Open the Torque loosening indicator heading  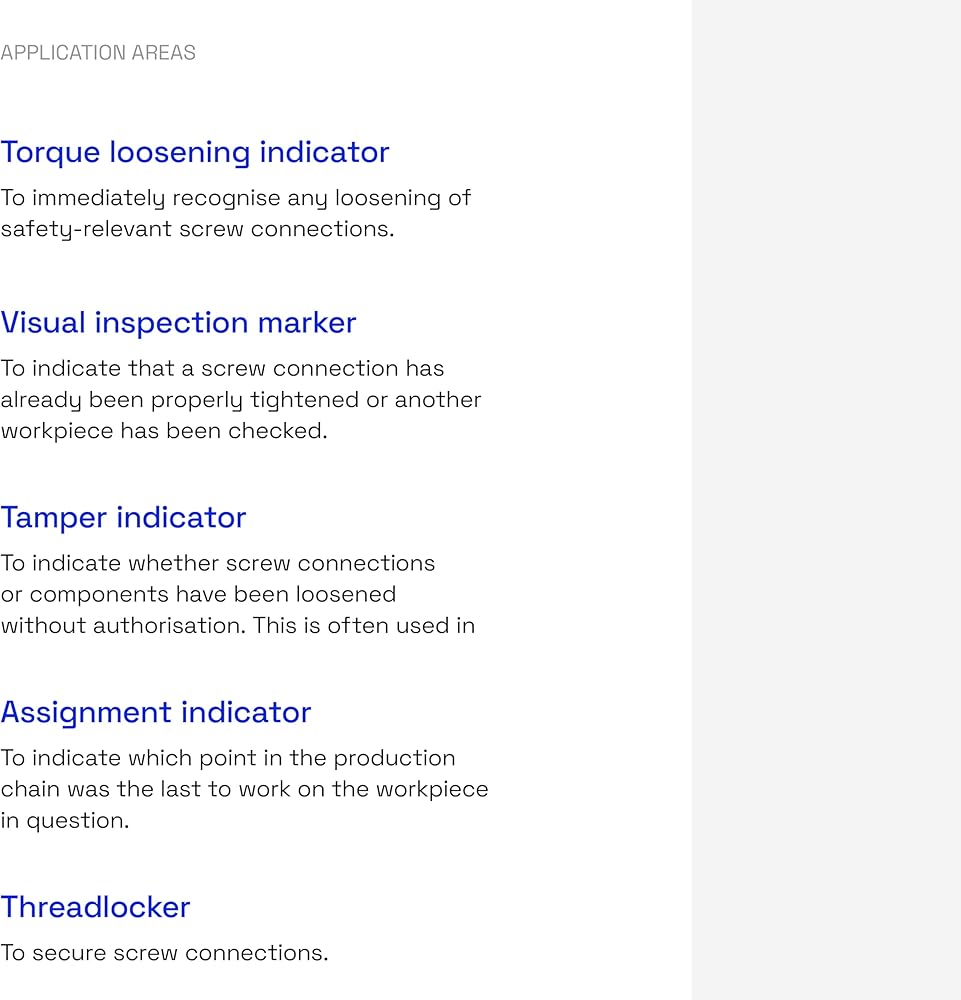click(194, 153)
